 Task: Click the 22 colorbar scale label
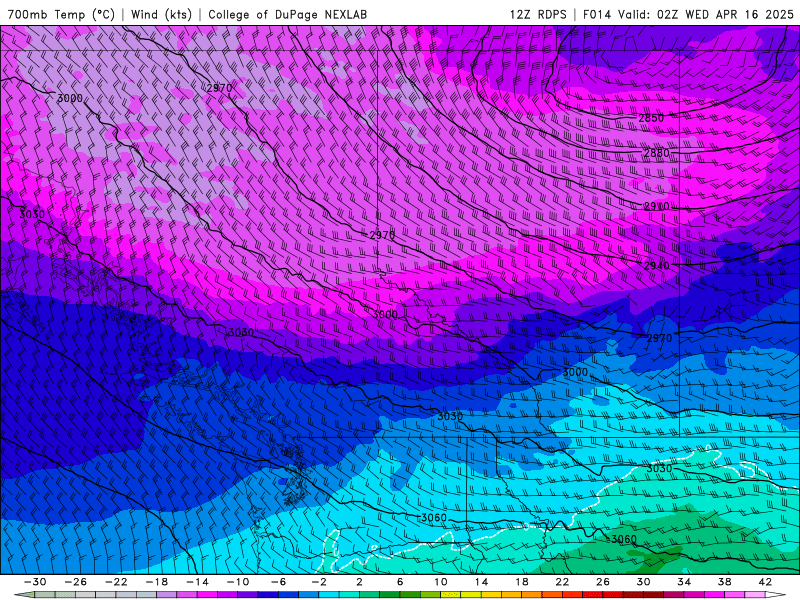(562, 582)
